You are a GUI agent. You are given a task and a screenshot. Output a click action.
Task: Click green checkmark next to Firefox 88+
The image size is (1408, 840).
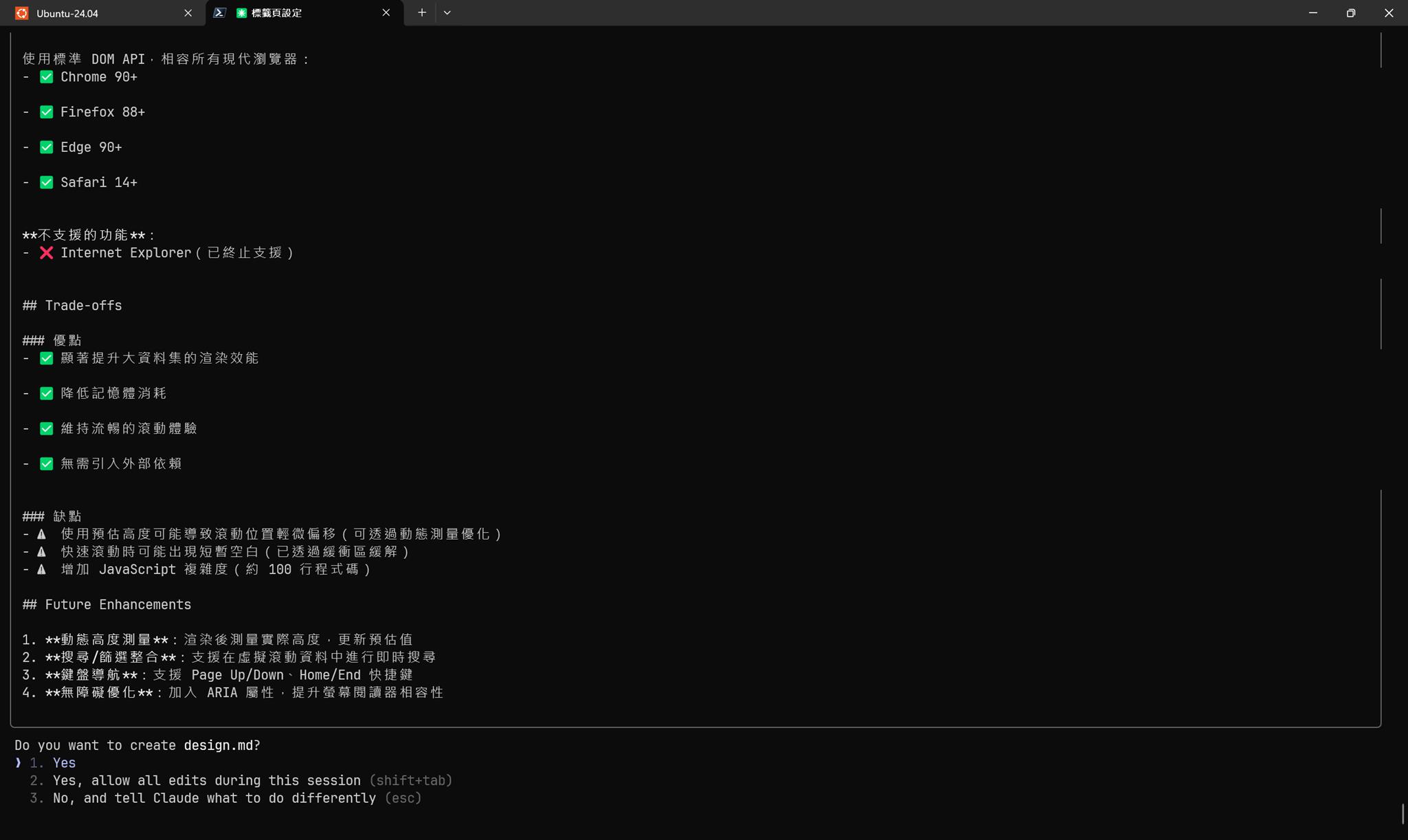click(x=46, y=112)
